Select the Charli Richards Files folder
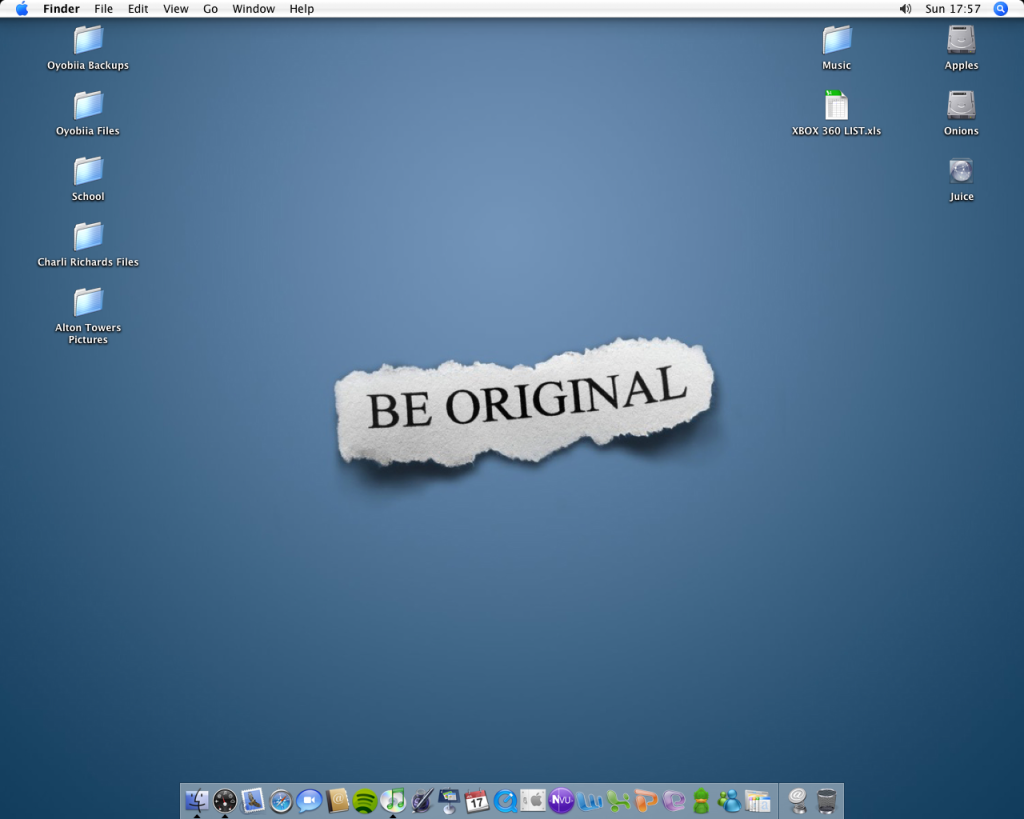The image size is (1024, 819). 88,244
